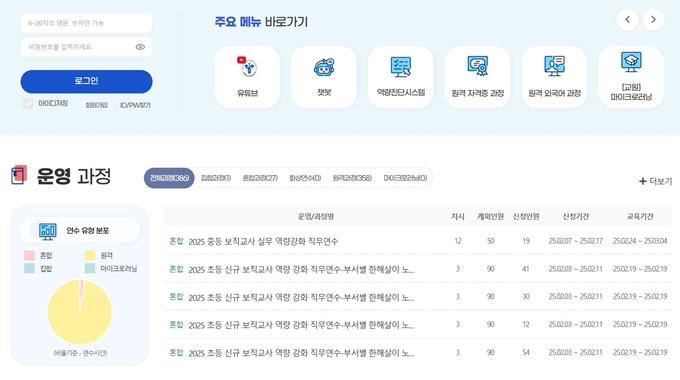This screenshot has width=680, height=380.
Task: Open the 원격 자격증 과정 certificate icon
Action: (477, 66)
